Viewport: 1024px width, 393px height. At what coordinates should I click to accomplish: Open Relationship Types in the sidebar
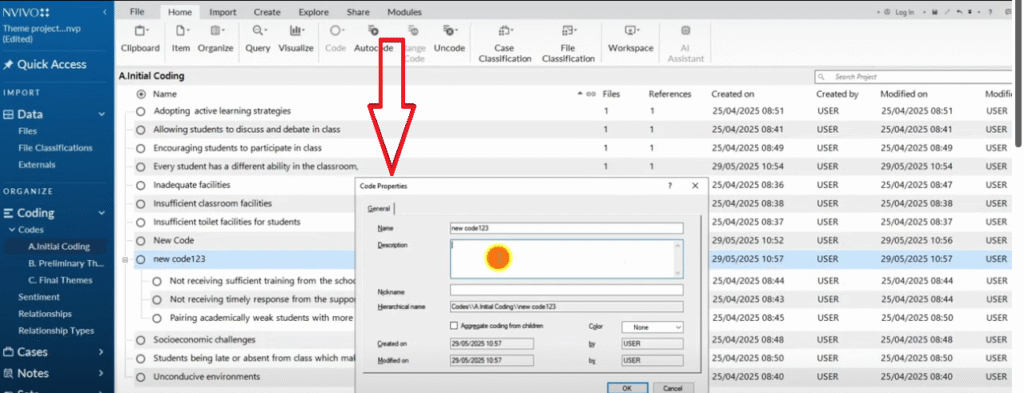pos(56,331)
